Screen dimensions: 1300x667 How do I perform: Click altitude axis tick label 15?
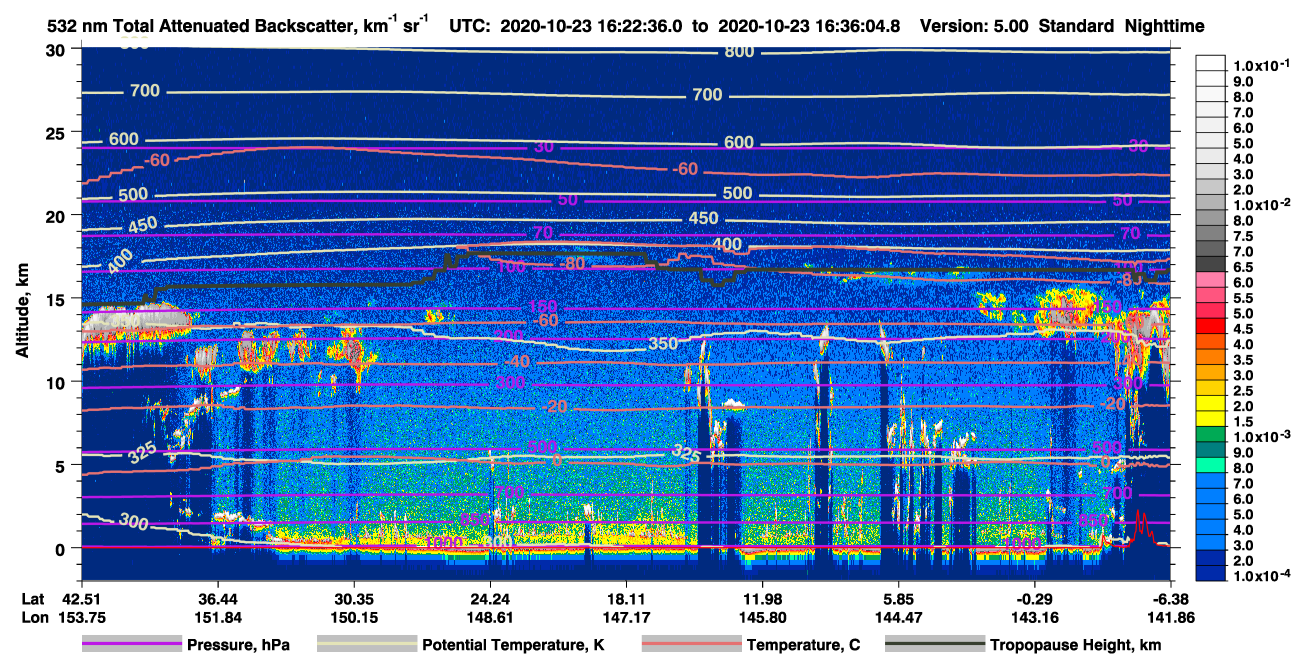pyautogui.click(x=57, y=299)
